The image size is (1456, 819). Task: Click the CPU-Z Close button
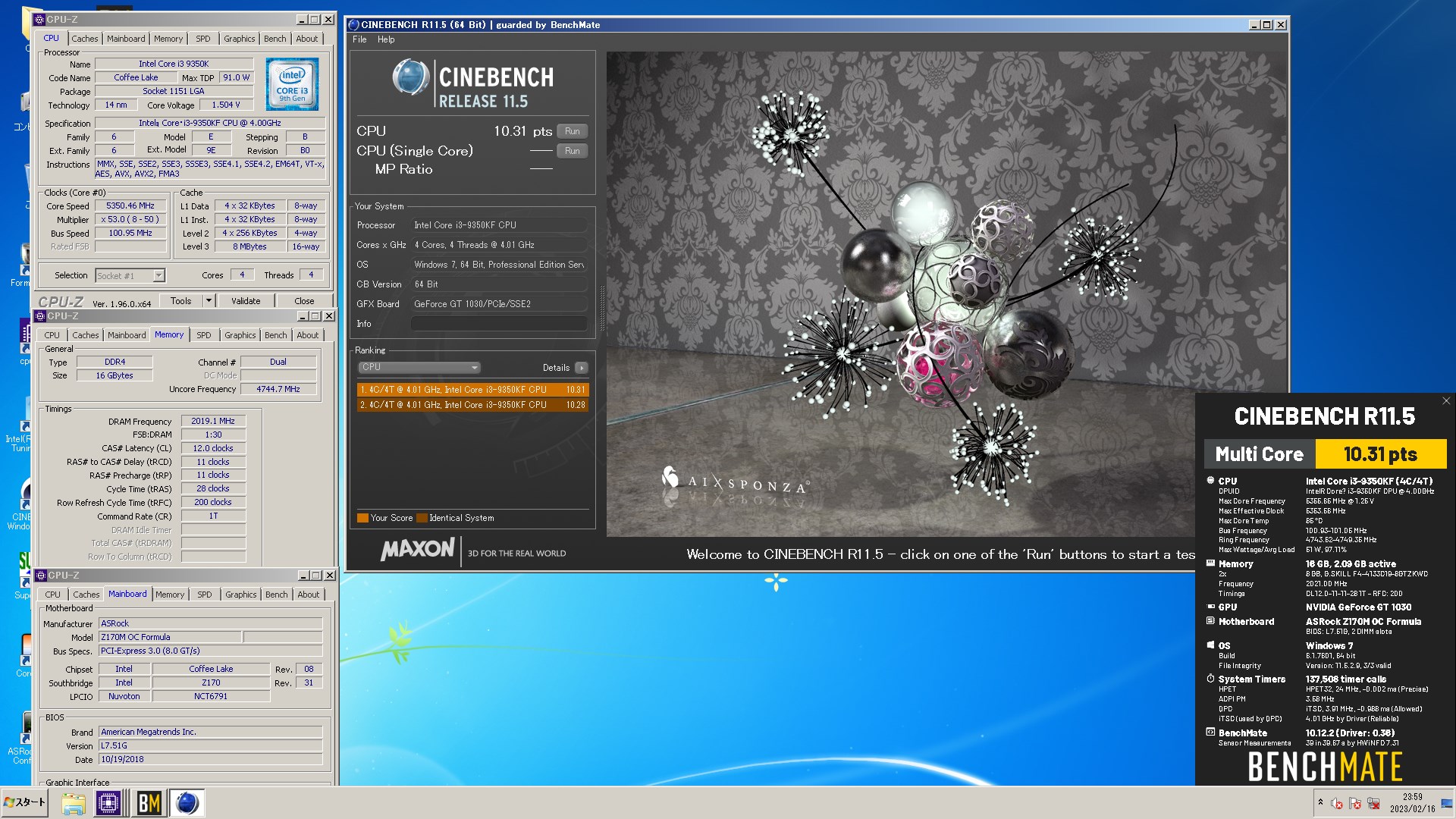(x=304, y=301)
